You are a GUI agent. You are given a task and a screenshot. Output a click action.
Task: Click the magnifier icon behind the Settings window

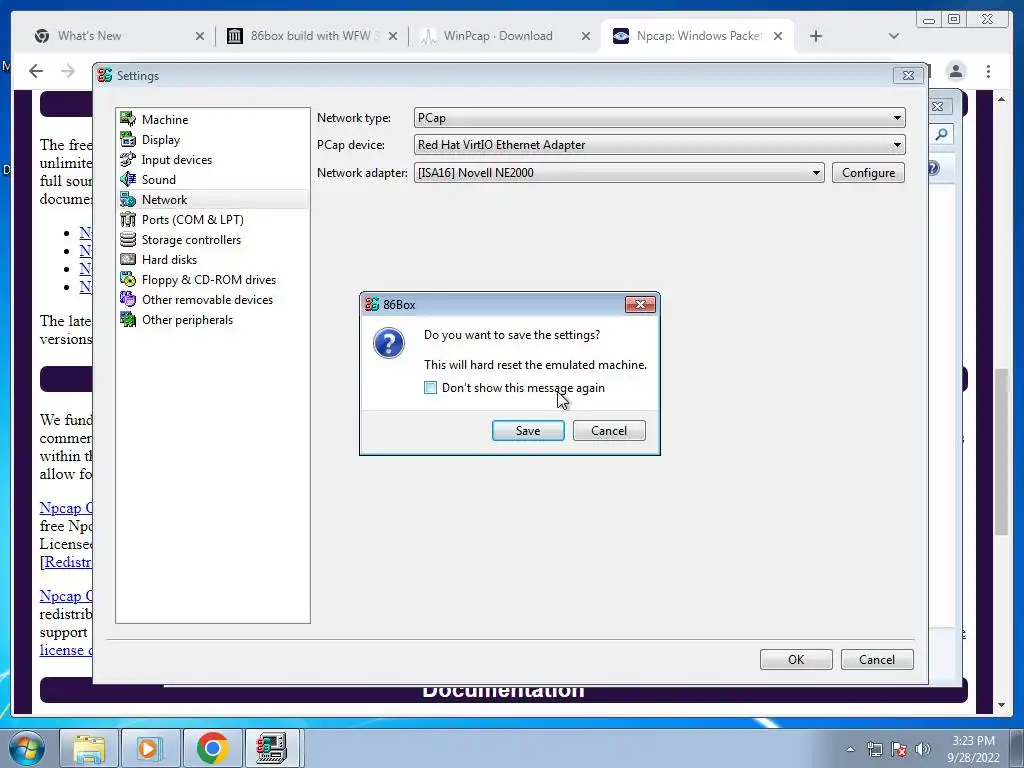click(x=941, y=135)
